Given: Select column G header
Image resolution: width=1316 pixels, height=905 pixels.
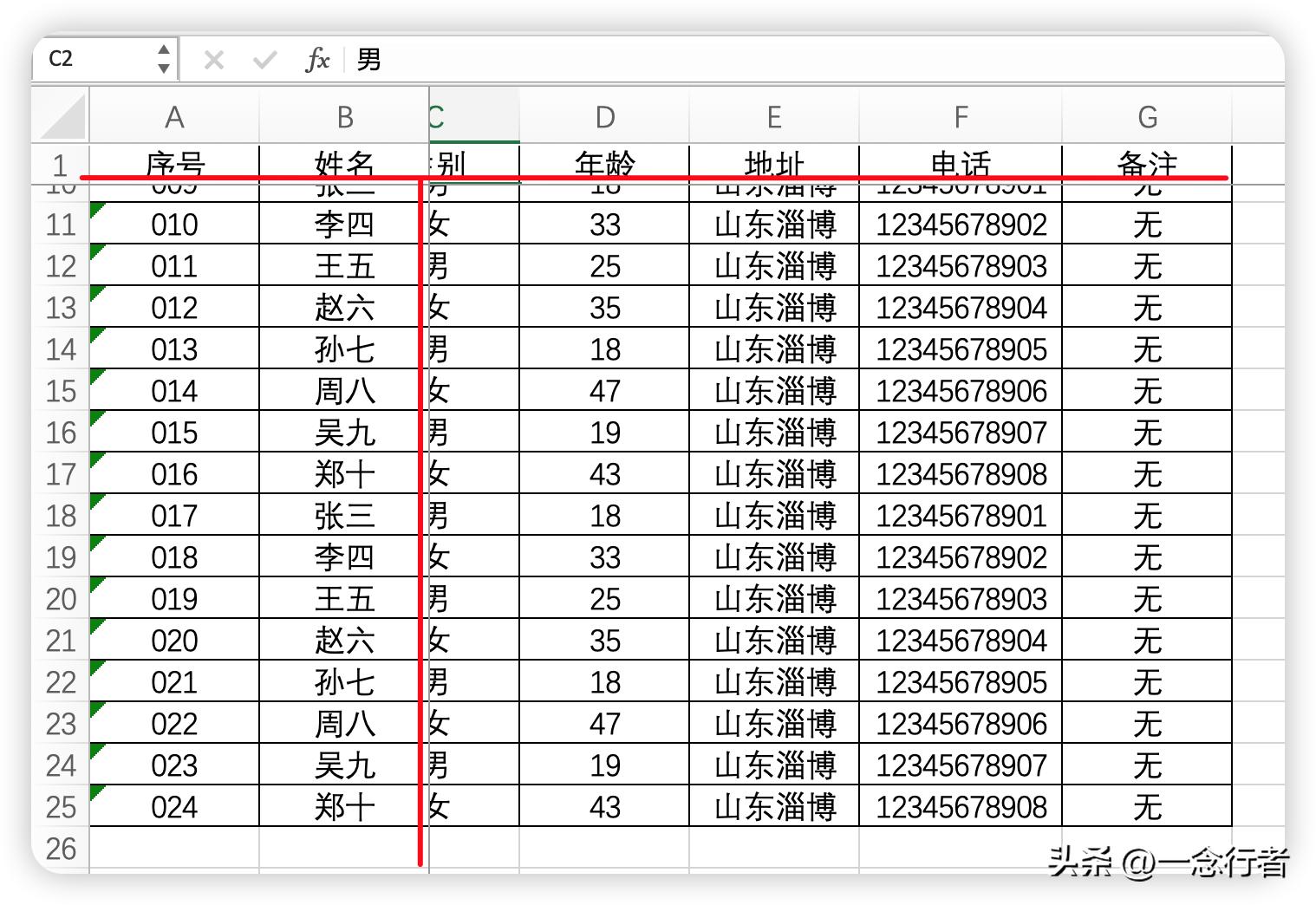Looking at the screenshot, I should click(x=1147, y=117).
